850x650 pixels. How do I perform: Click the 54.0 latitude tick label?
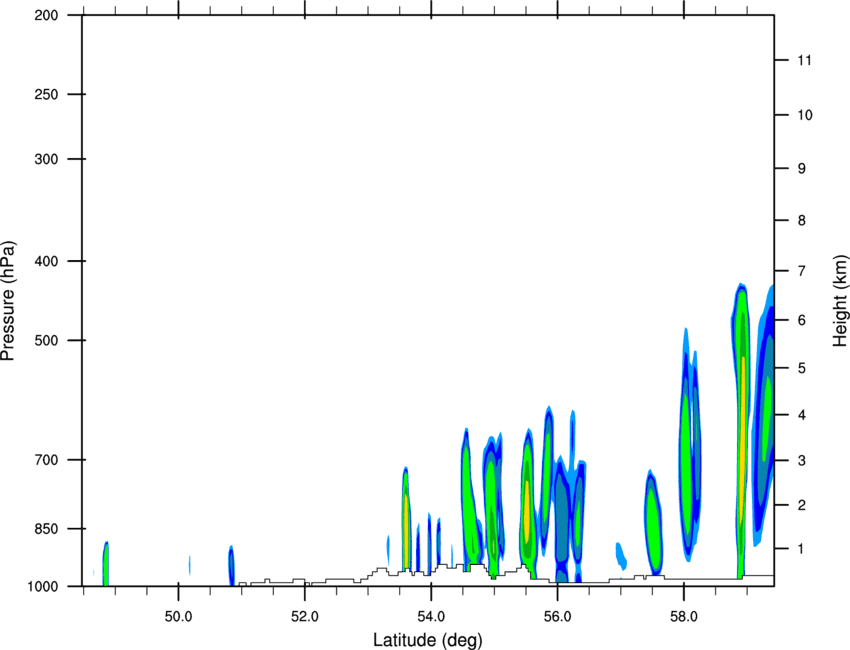tap(431, 617)
